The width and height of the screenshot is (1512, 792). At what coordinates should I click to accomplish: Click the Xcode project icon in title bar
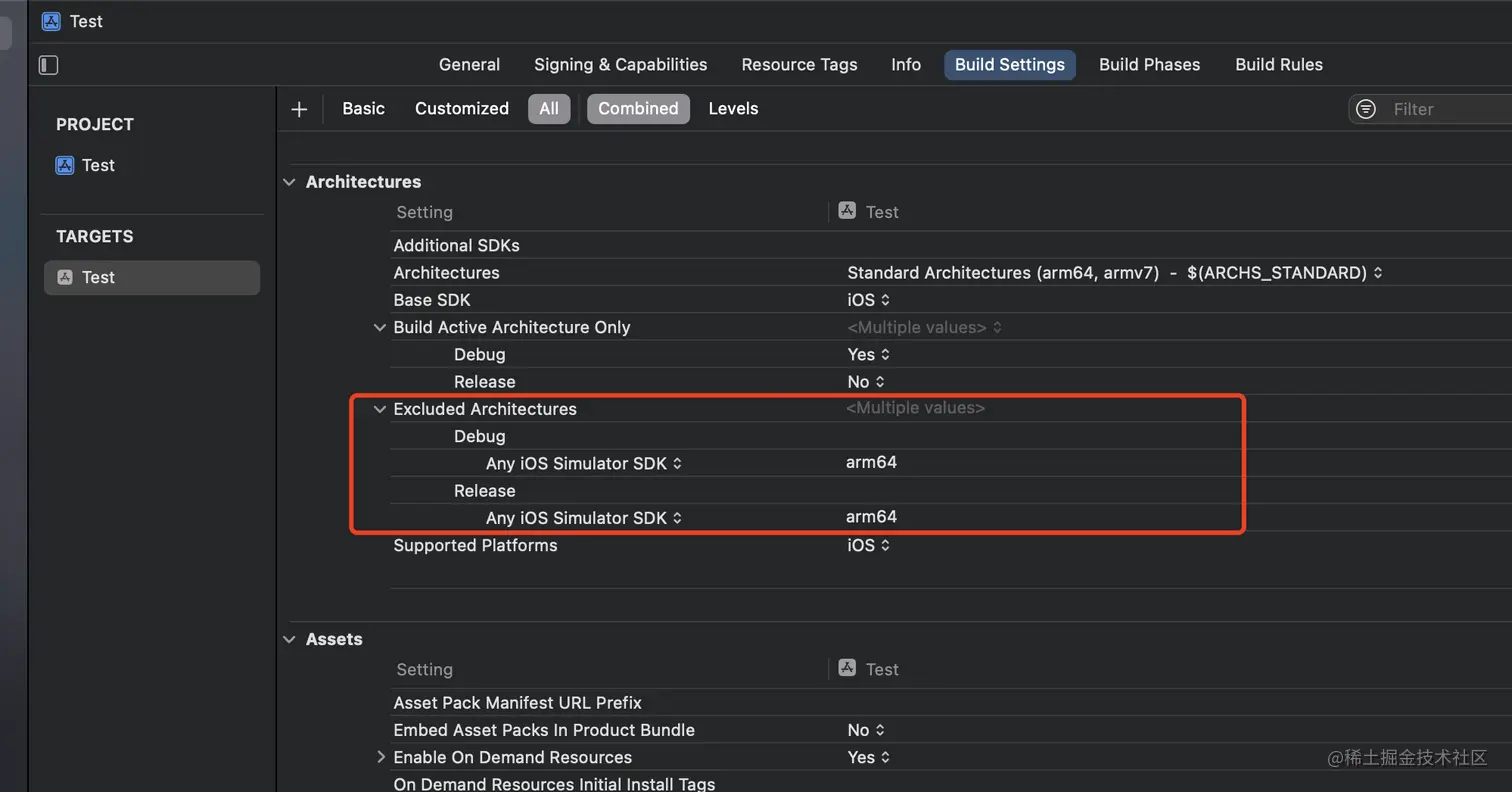point(51,21)
